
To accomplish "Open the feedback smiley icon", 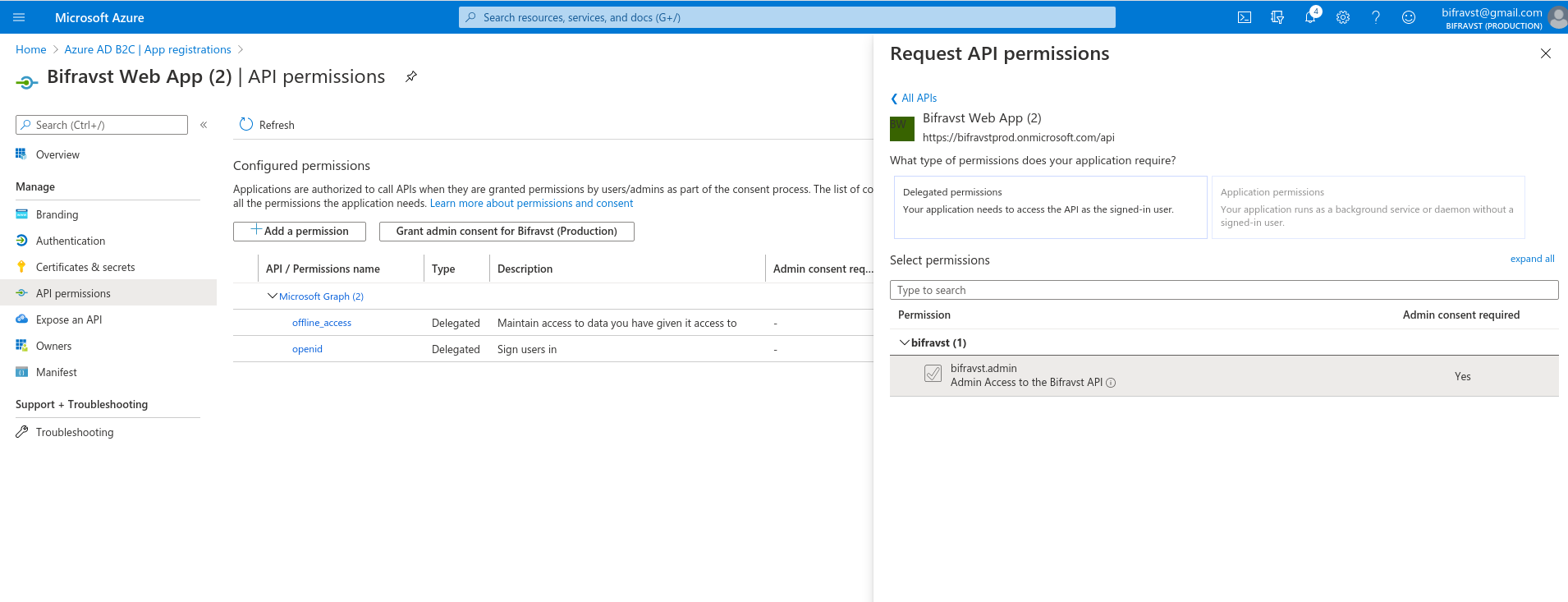I will pyautogui.click(x=1409, y=17).
